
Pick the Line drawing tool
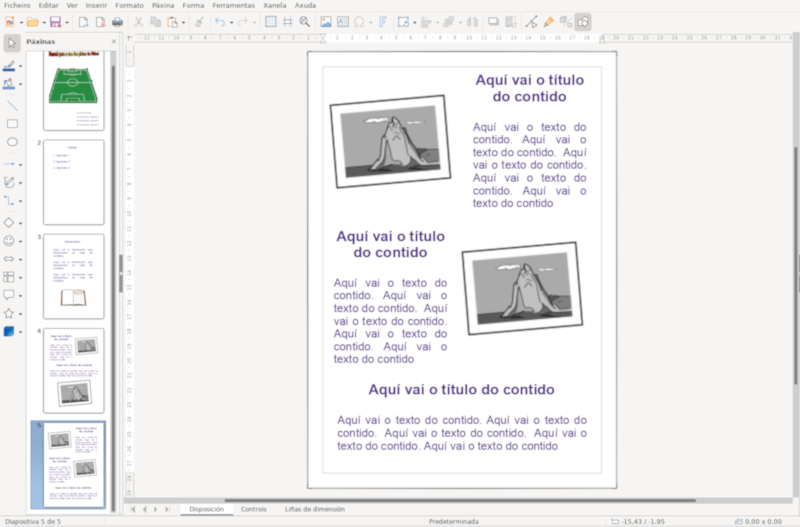coord(12,104)
